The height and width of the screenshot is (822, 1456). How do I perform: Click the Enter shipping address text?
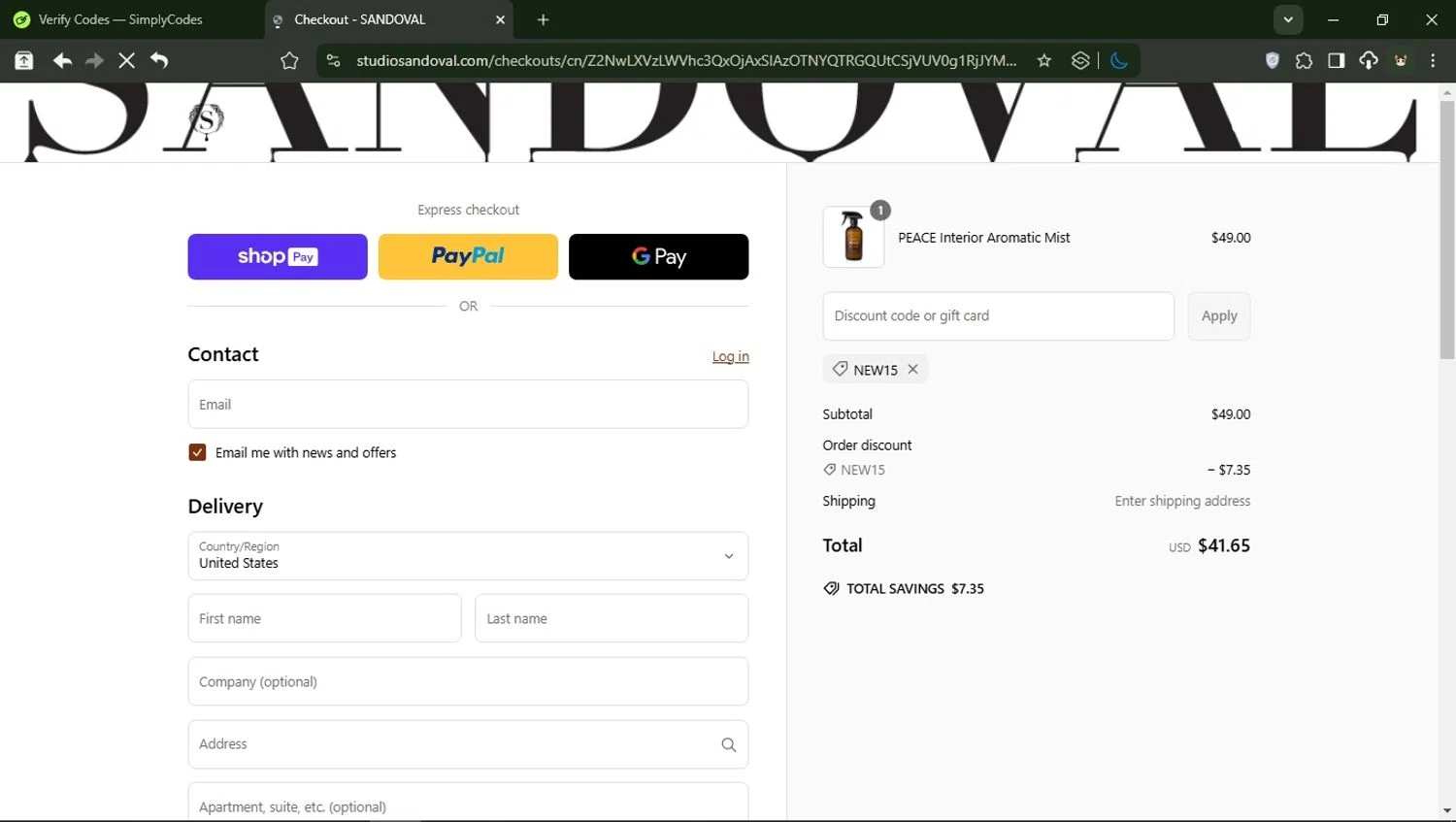[x=1182, y=501]
